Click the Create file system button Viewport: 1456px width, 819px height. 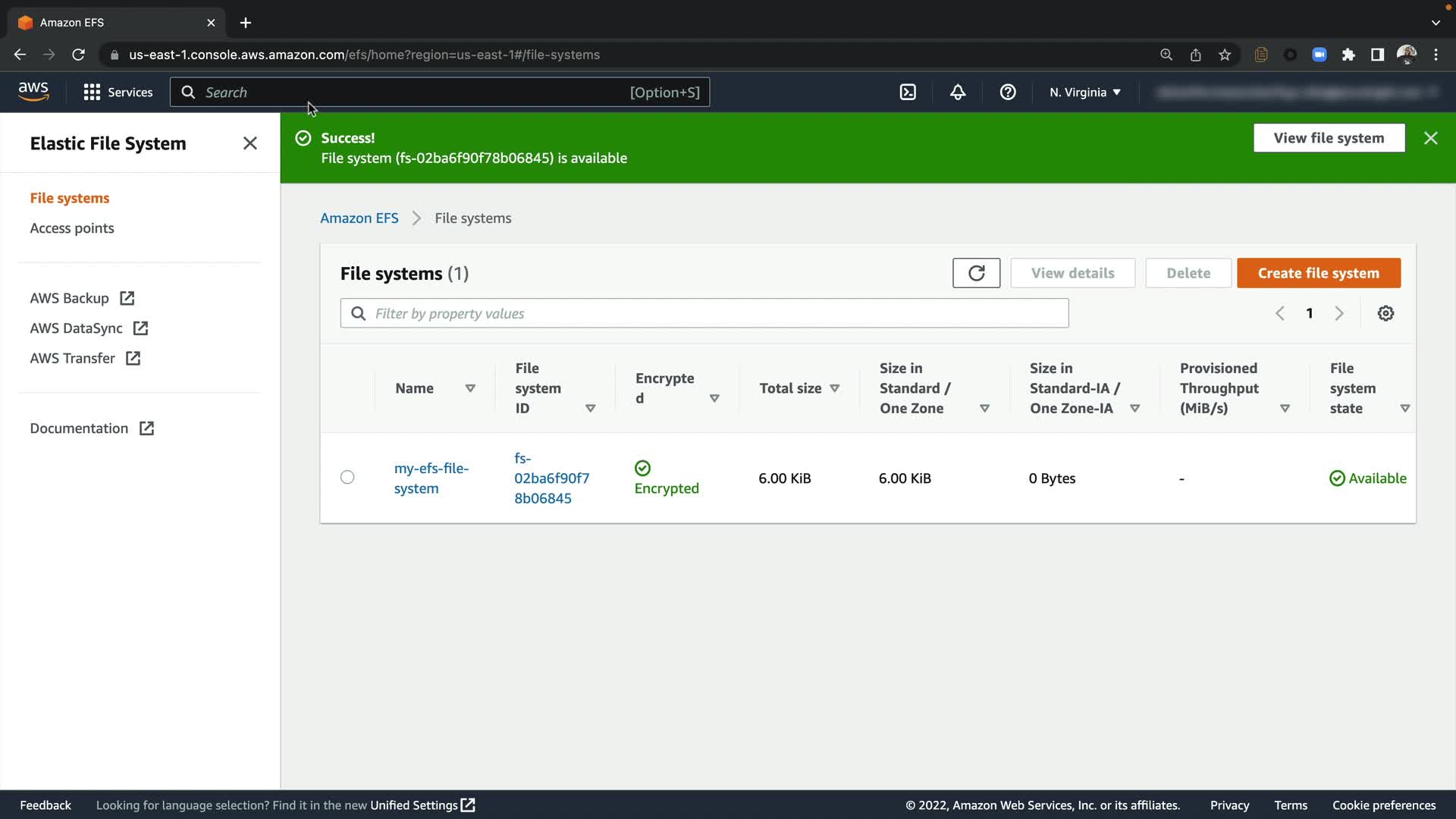tap(1318, 273)
